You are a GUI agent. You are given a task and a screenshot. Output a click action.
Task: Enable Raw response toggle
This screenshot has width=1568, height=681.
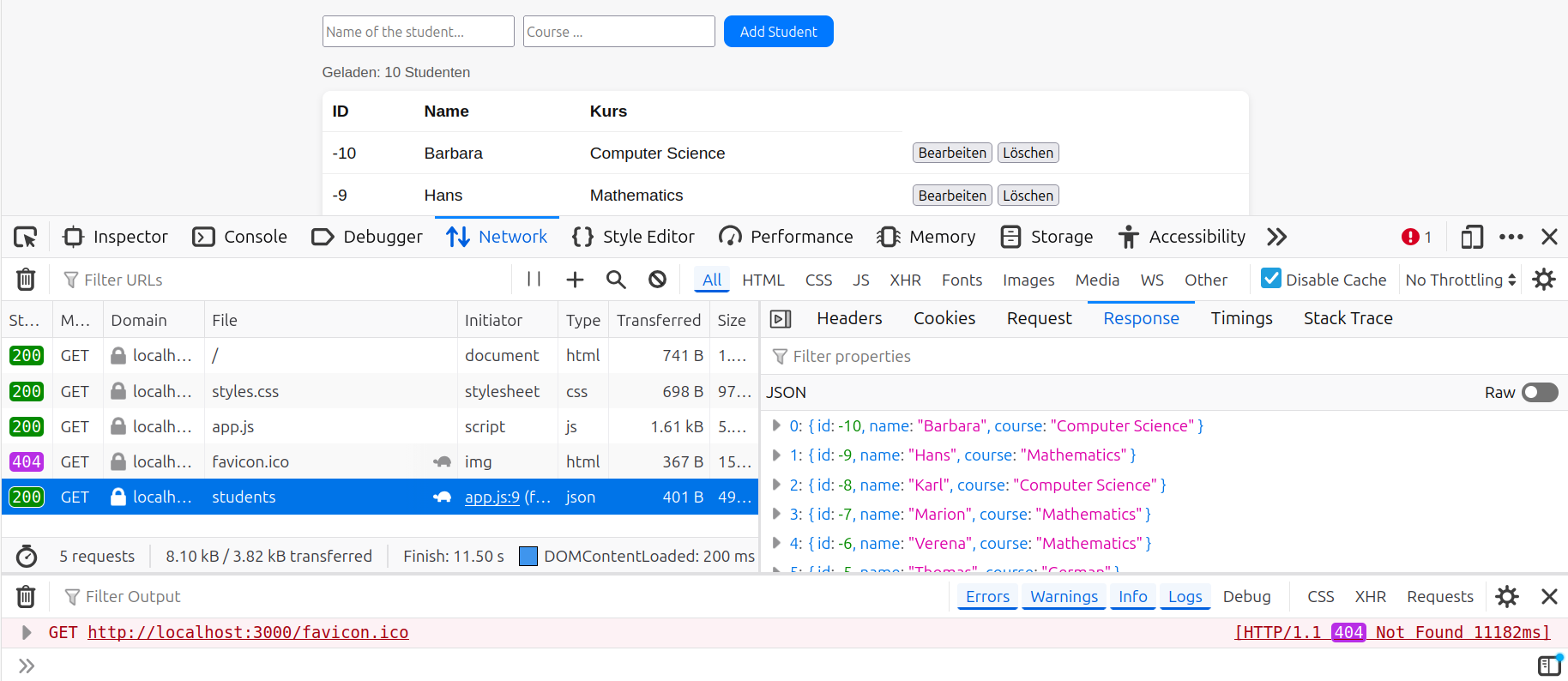pyautogui.click(x=1540, y=392)
